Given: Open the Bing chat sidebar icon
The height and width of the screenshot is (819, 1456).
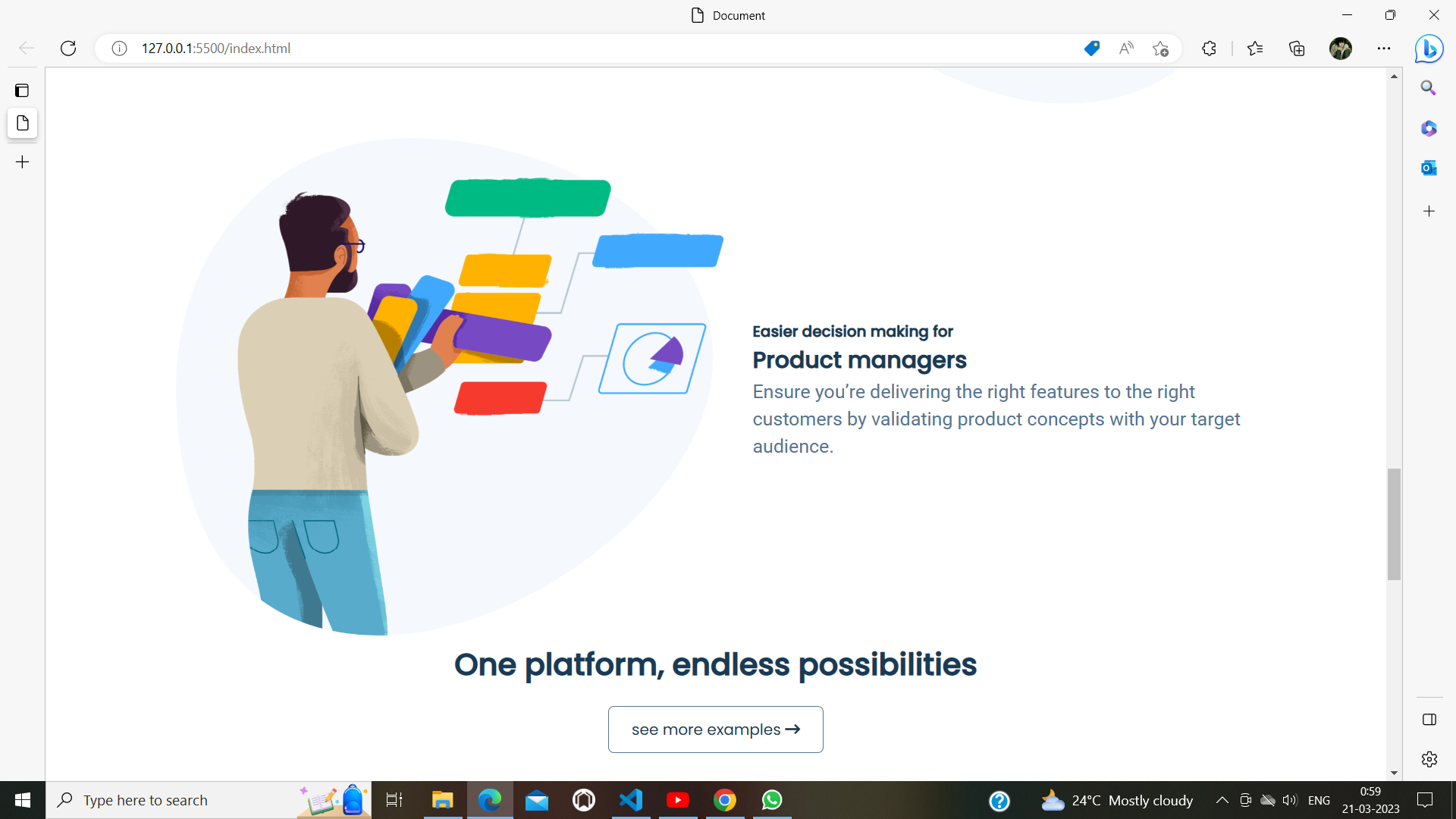Looking at the screenshot, I should 1429,49.
